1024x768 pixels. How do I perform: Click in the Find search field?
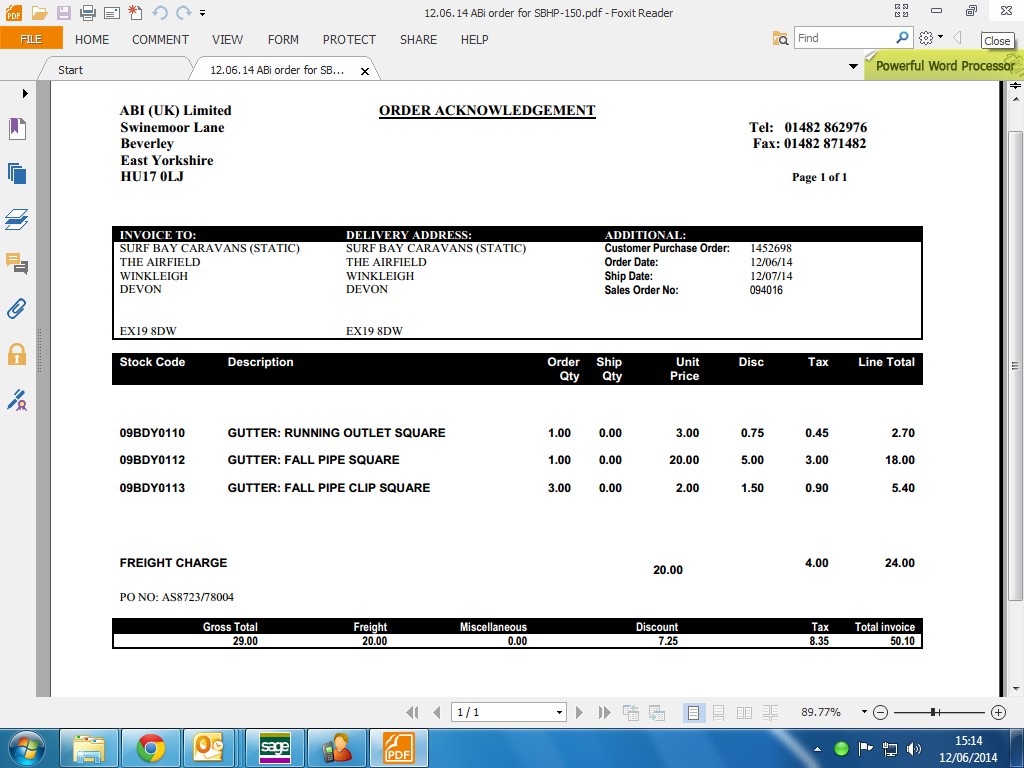point(843,38)
